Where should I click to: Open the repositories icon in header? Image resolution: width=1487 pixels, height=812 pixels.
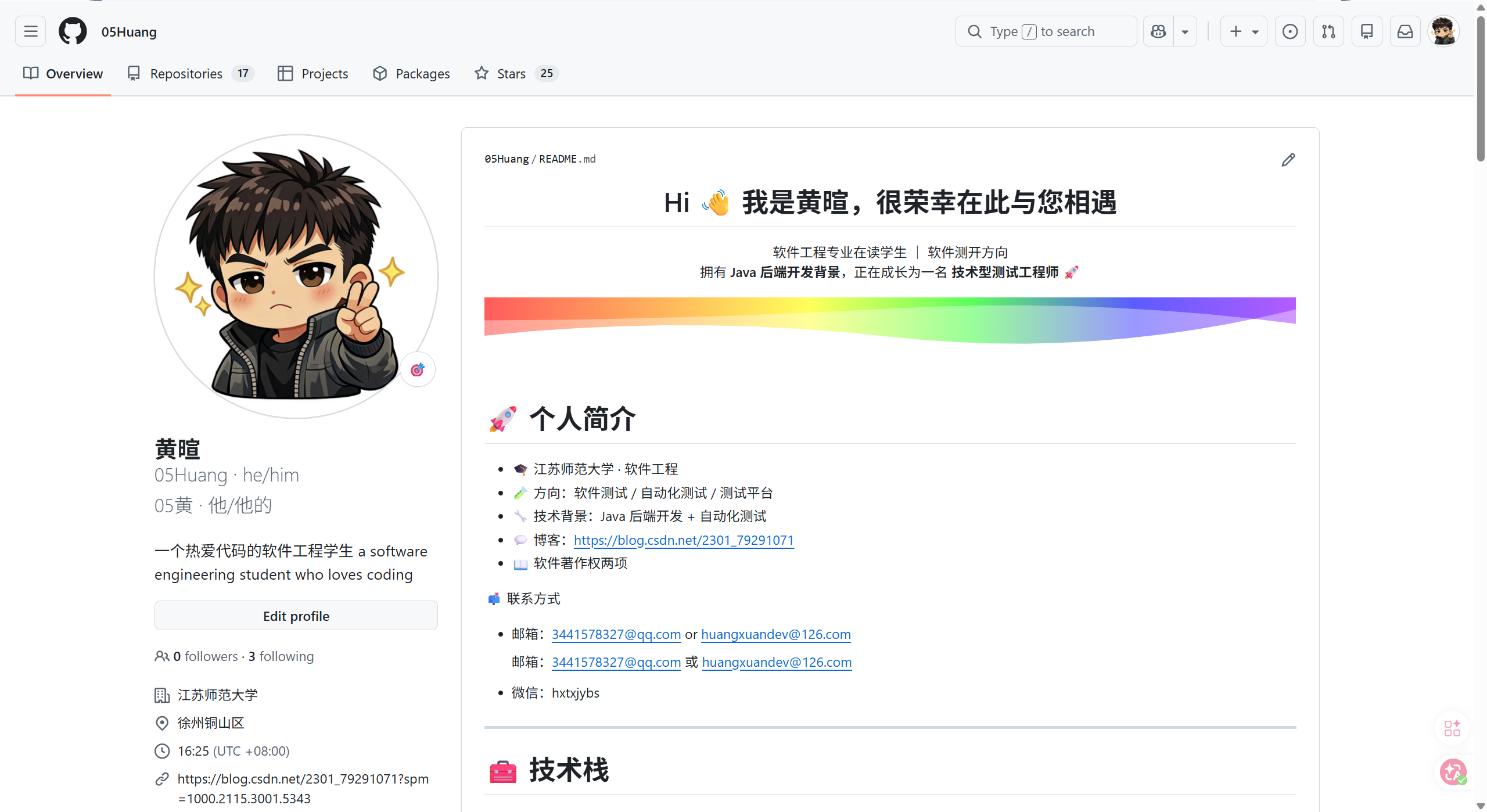(1367, 31)
